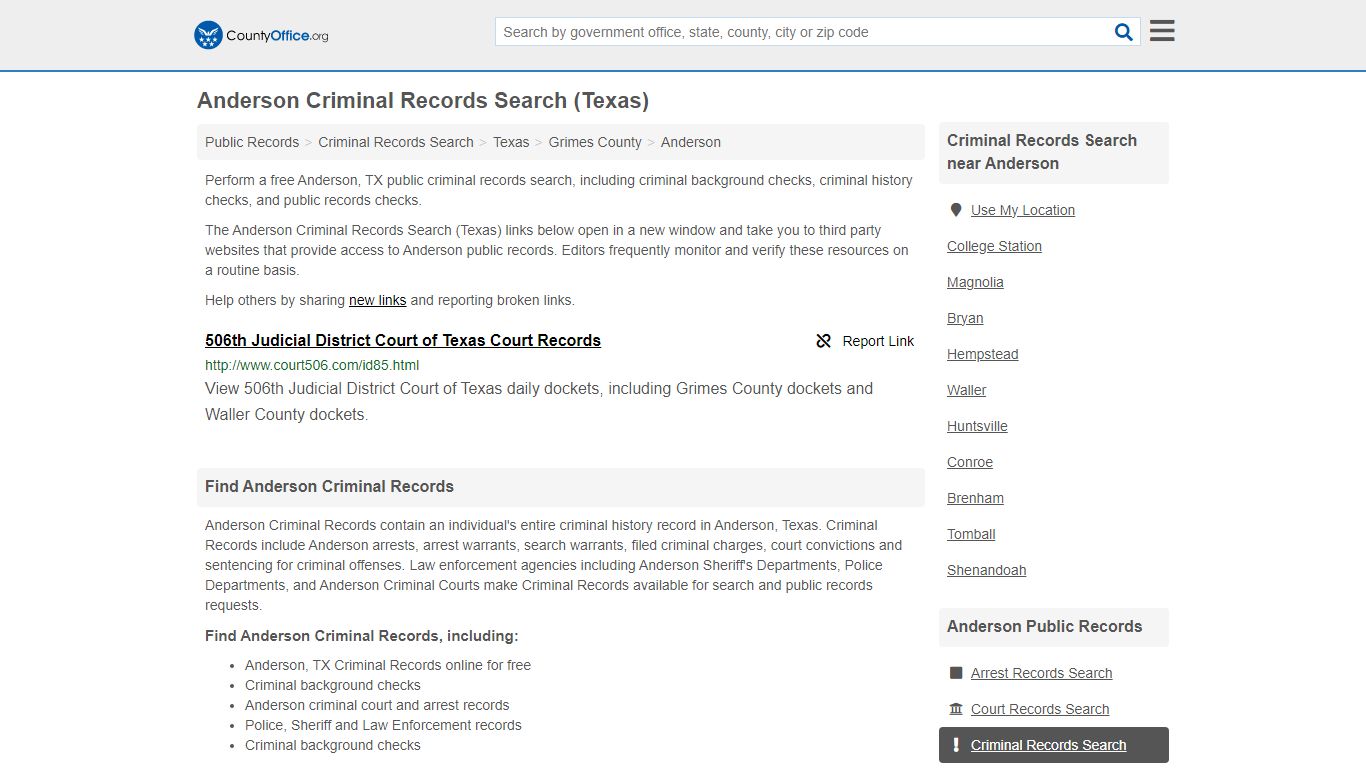Open Hempstead link
Screen dimensions: 1366x768
tap(983, 354)
